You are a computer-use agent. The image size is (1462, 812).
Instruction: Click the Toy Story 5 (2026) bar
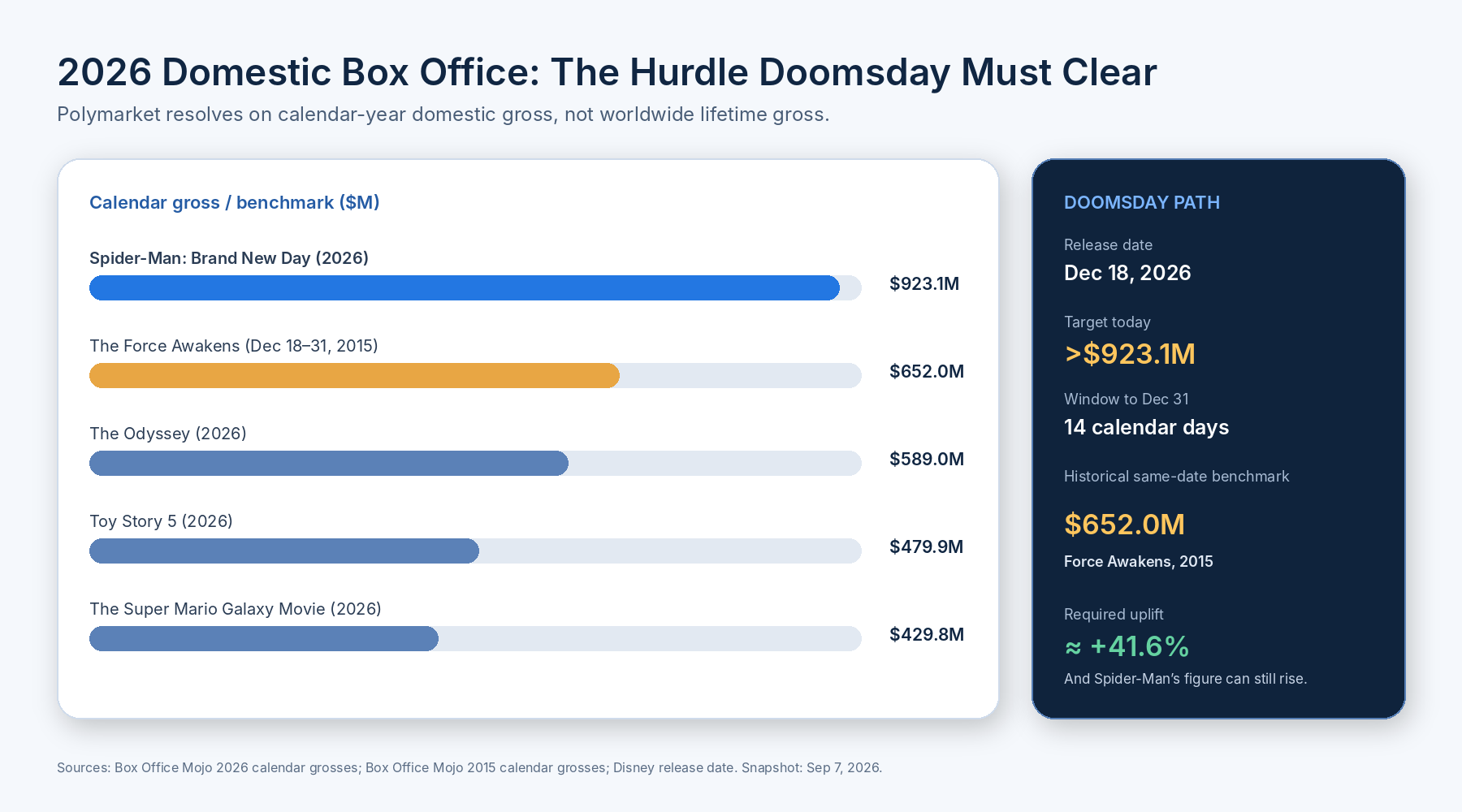pyautogui.click(x=284, y=551)
